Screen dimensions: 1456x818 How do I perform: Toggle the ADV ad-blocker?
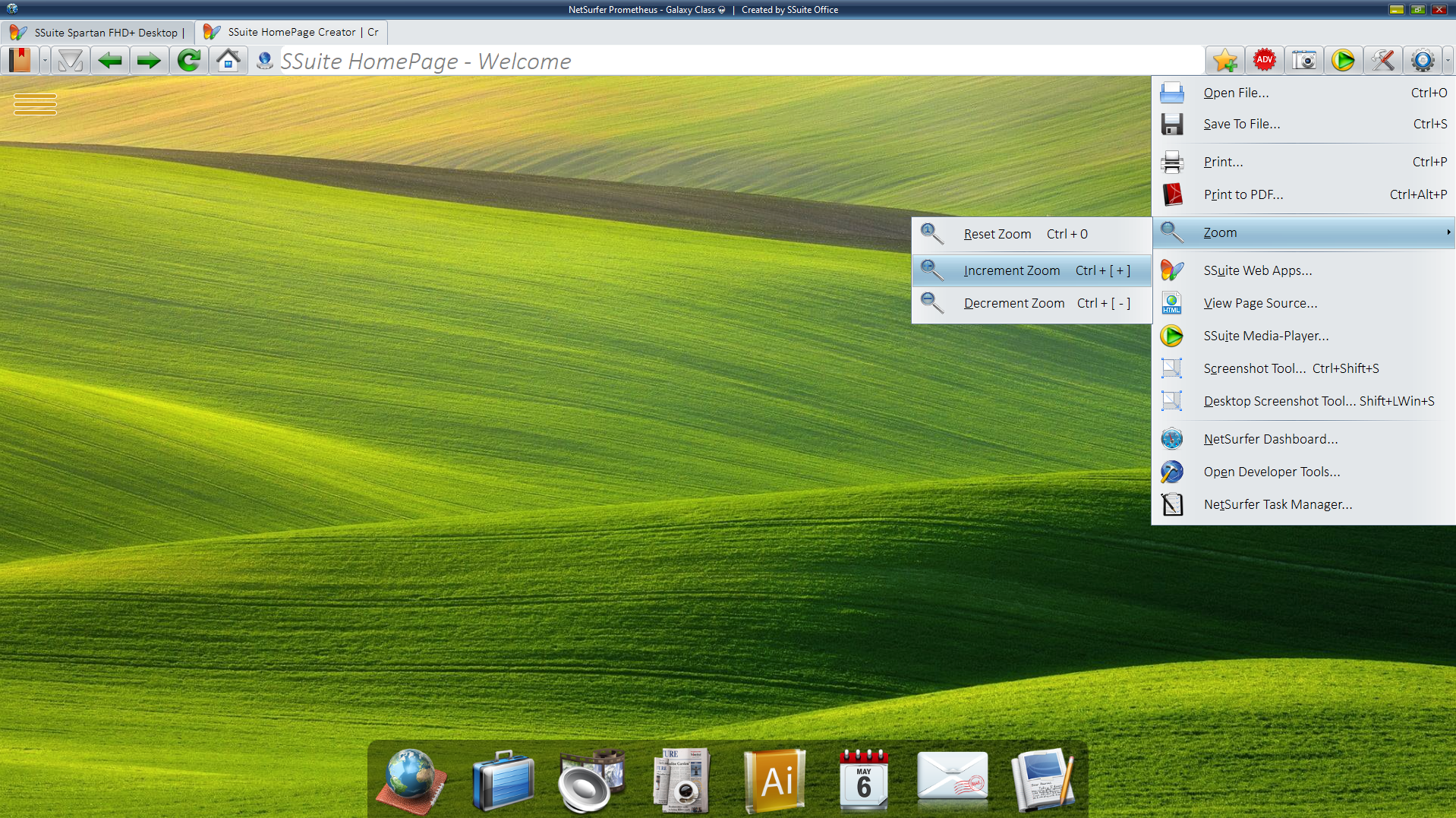[x=1265, y=60]
